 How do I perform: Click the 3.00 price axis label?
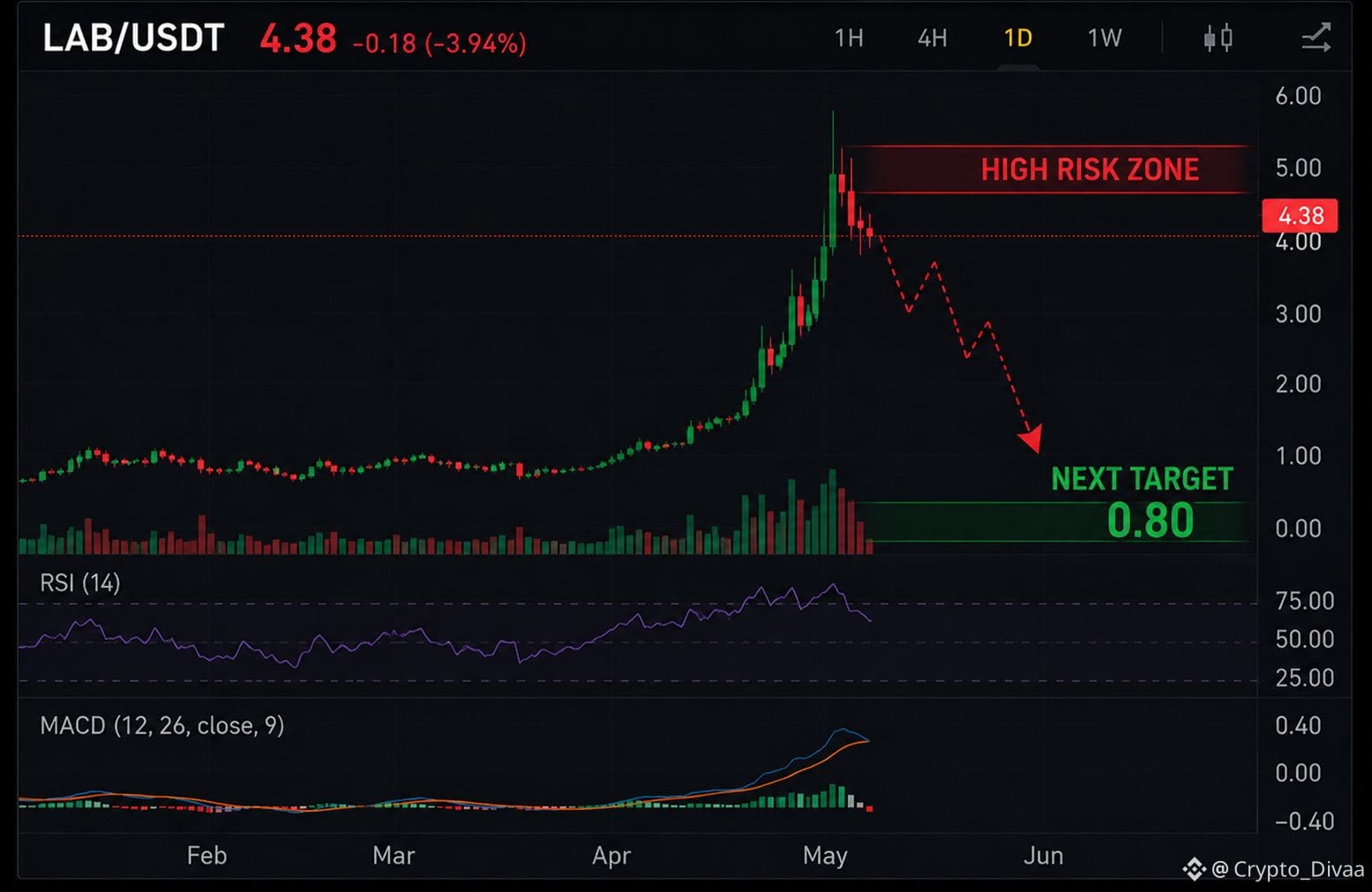(x=1299, y=313)
